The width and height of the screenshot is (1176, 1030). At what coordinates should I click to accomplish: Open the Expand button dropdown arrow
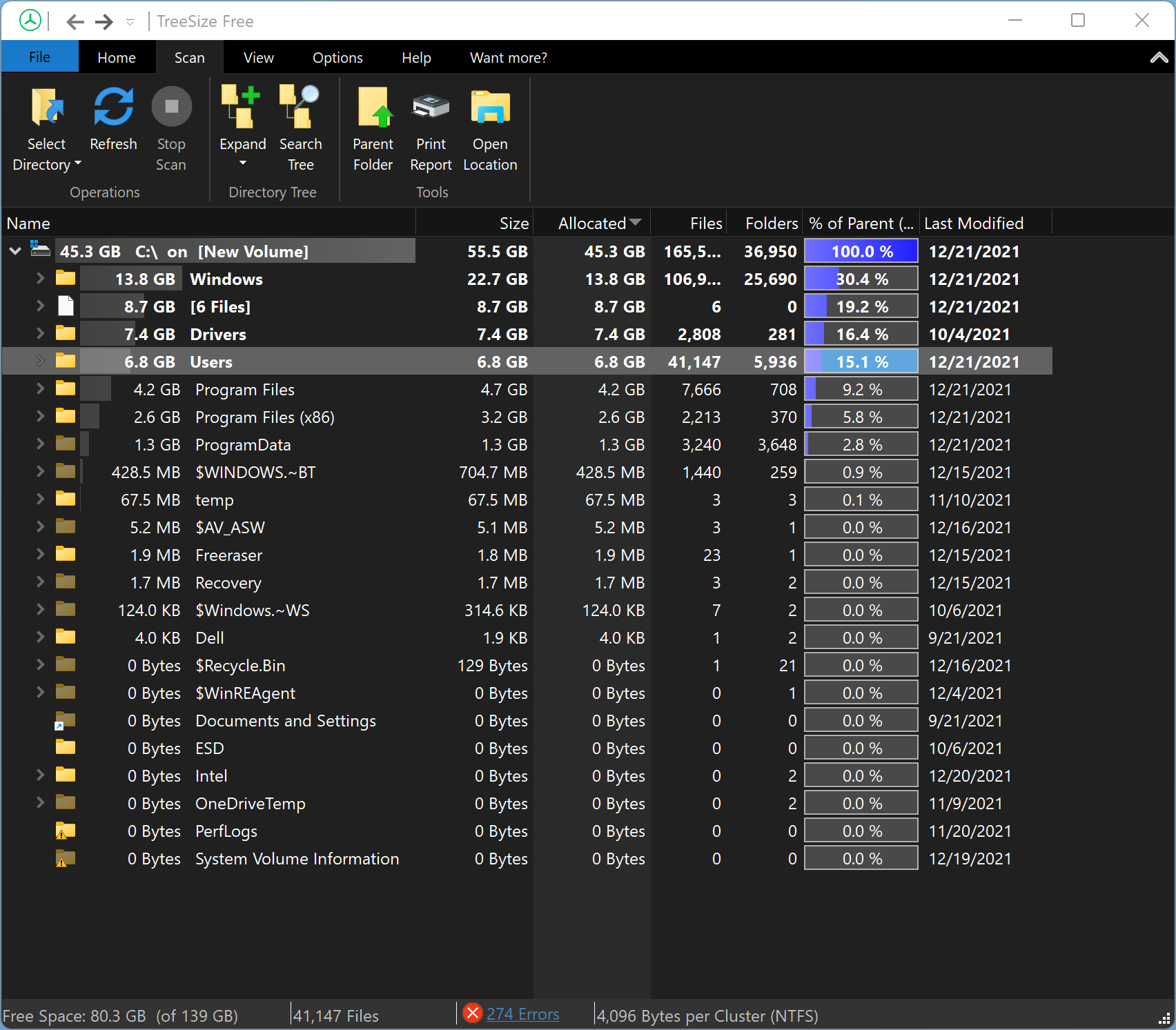click(242, 164)
